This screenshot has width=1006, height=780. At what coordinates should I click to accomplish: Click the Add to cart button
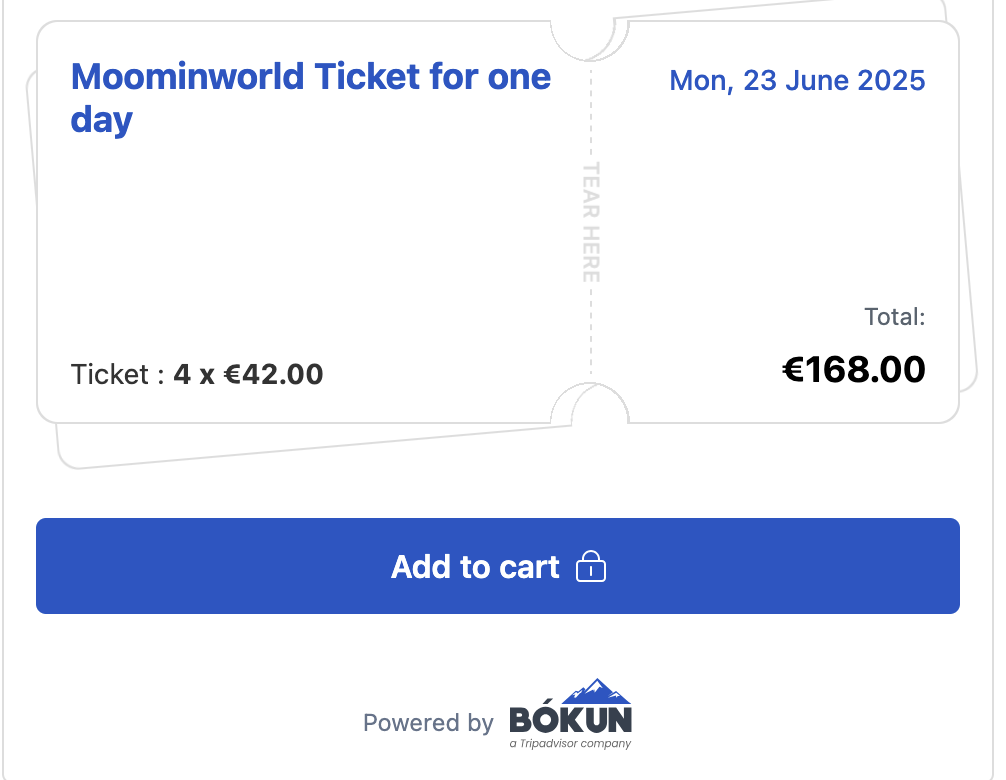pos(498,566)
